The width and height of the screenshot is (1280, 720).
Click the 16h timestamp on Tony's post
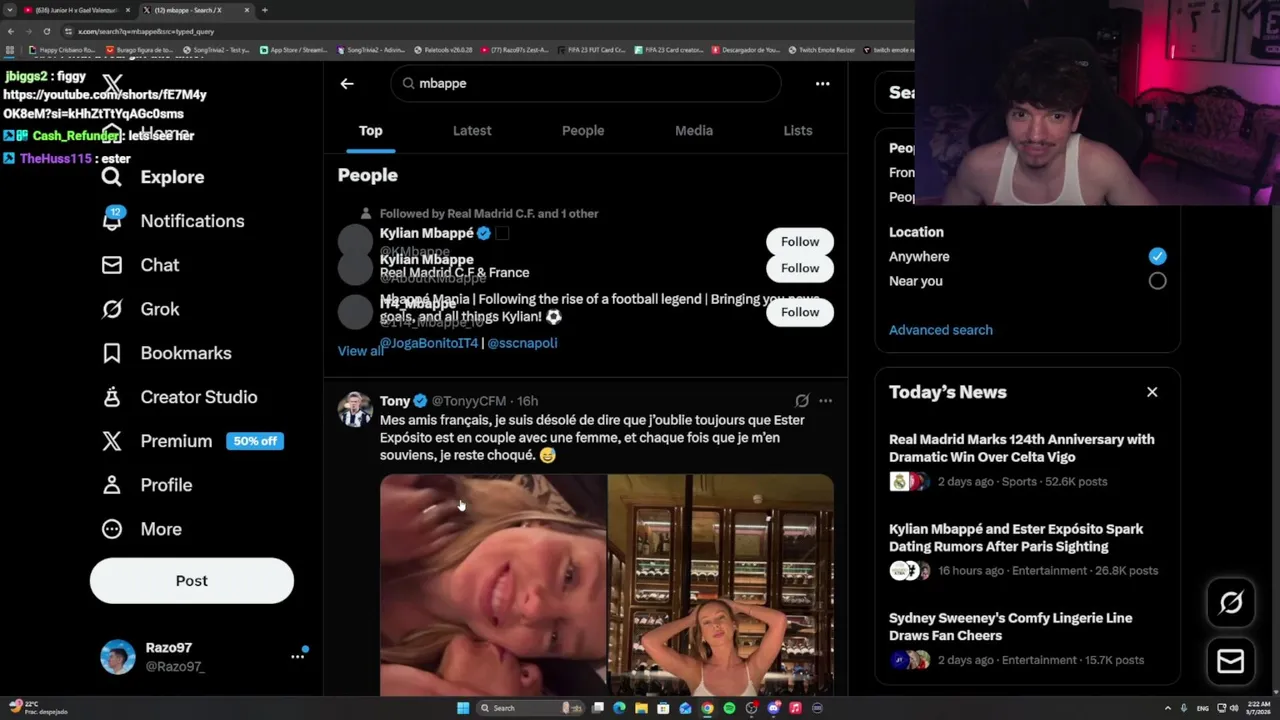pos(527,401)
